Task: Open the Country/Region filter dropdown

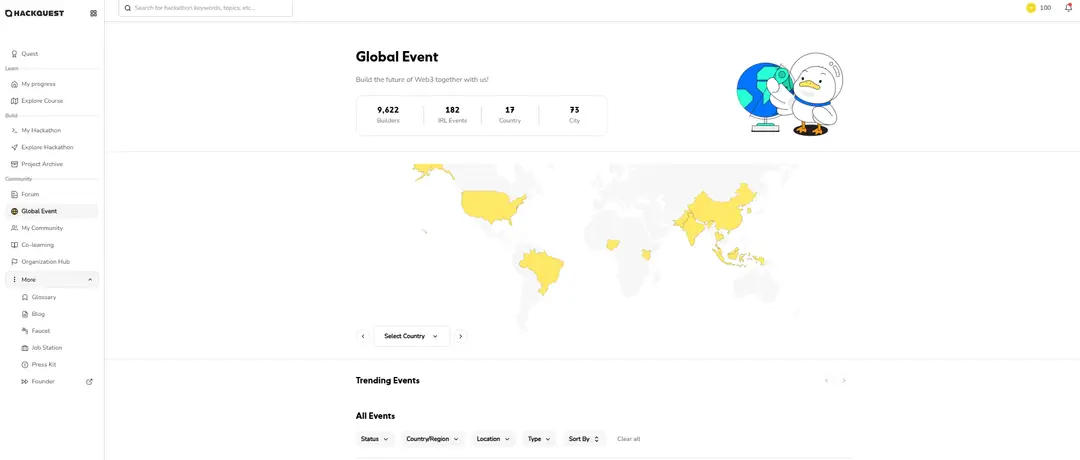Action: tap(432, 439)
